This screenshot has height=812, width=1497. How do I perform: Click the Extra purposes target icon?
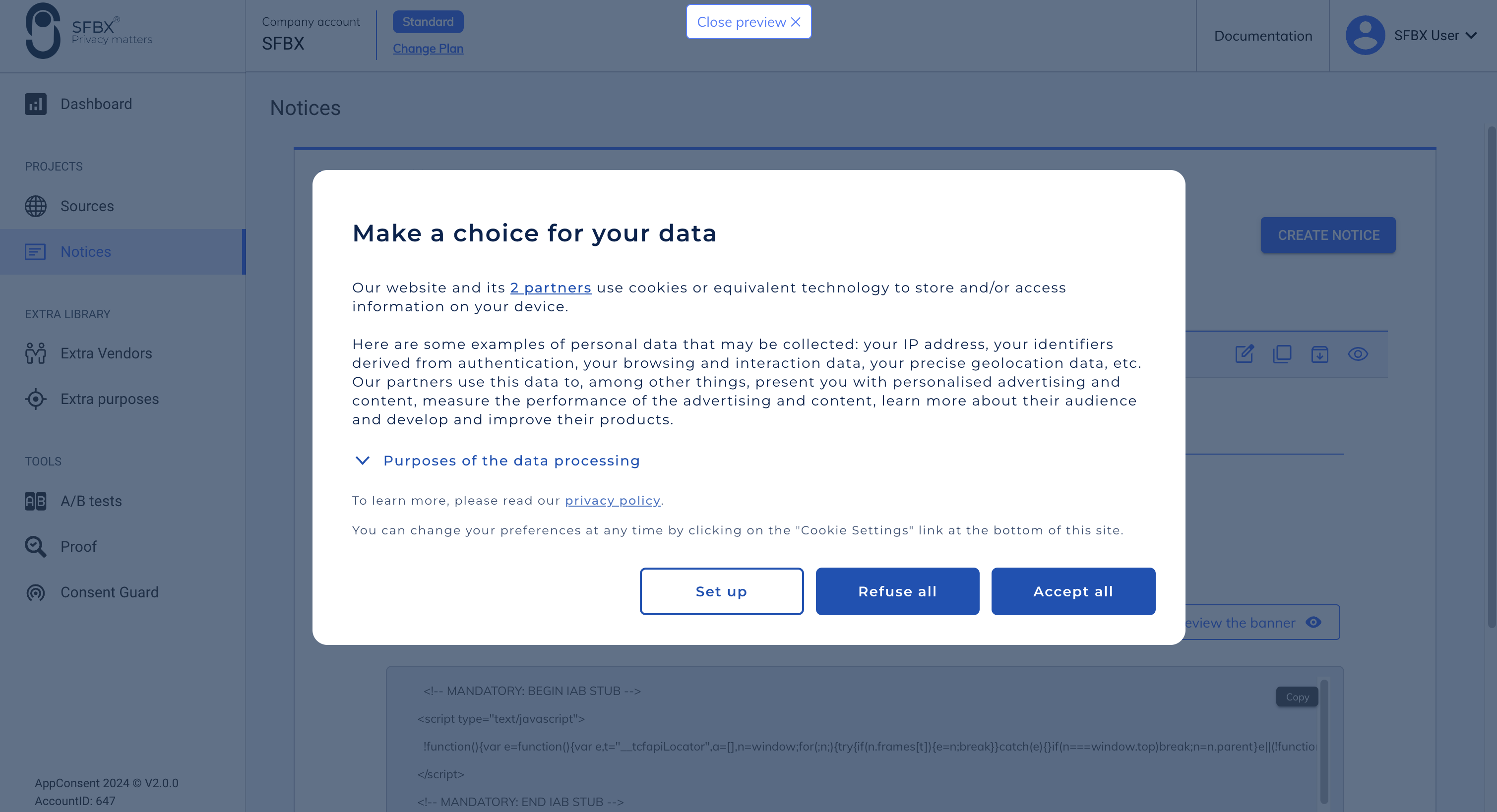click(35, 399)
